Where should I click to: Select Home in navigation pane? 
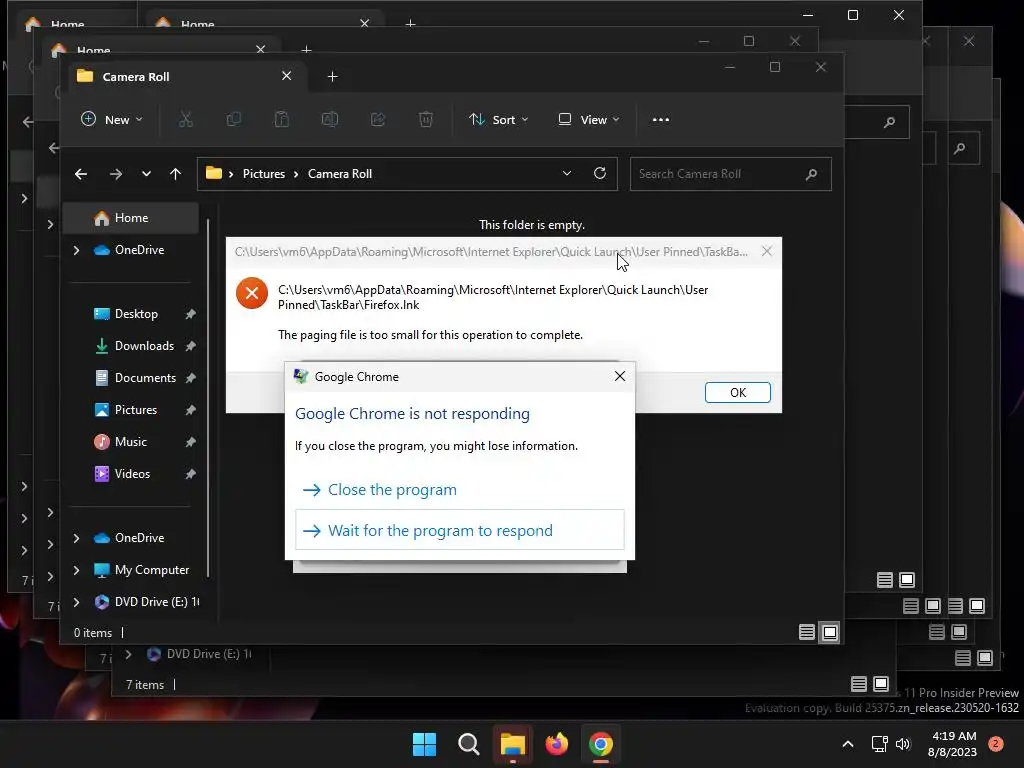click(x=131, y=218)
